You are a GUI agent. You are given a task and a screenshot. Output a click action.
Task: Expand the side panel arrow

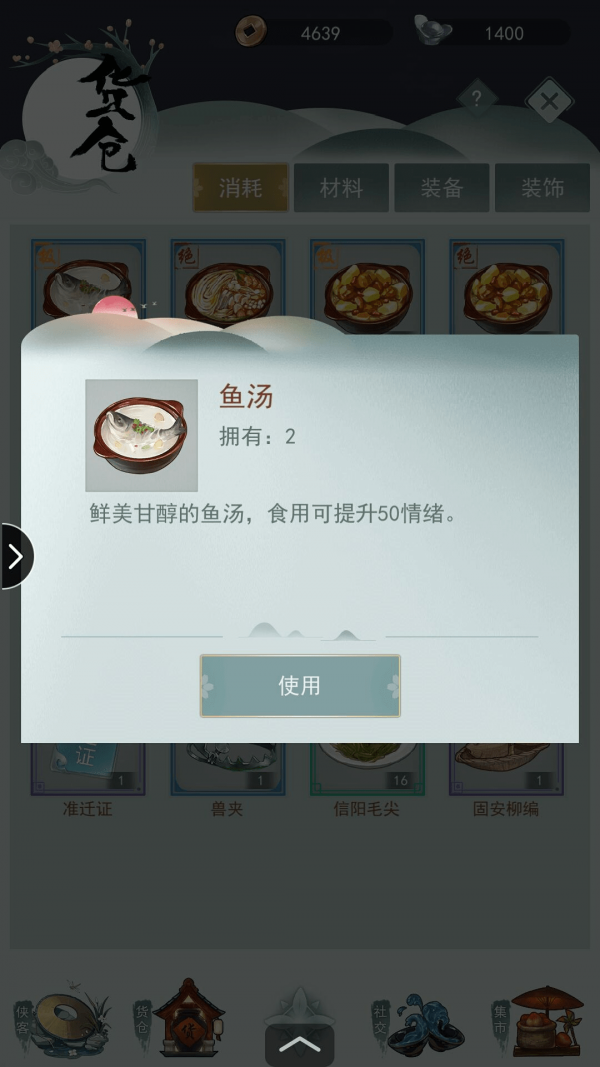tap(16, 557)
